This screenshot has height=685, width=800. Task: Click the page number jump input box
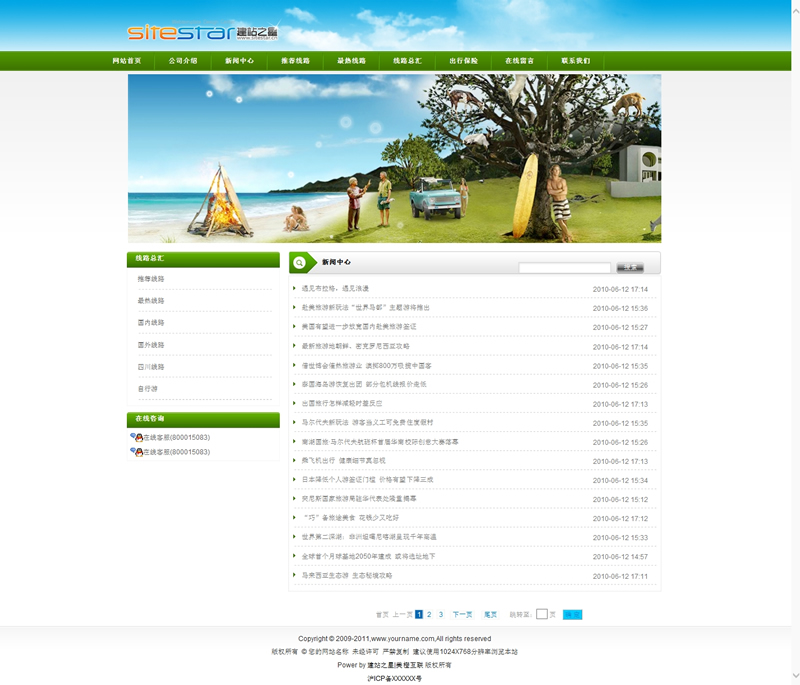tap(542, 614)
